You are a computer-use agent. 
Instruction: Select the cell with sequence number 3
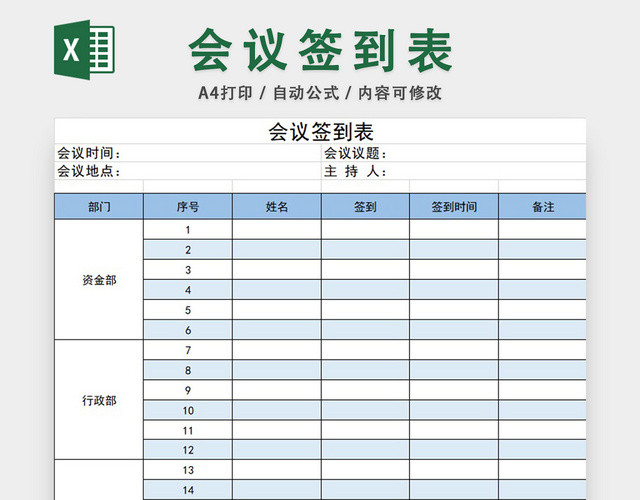tap(188, 270)
